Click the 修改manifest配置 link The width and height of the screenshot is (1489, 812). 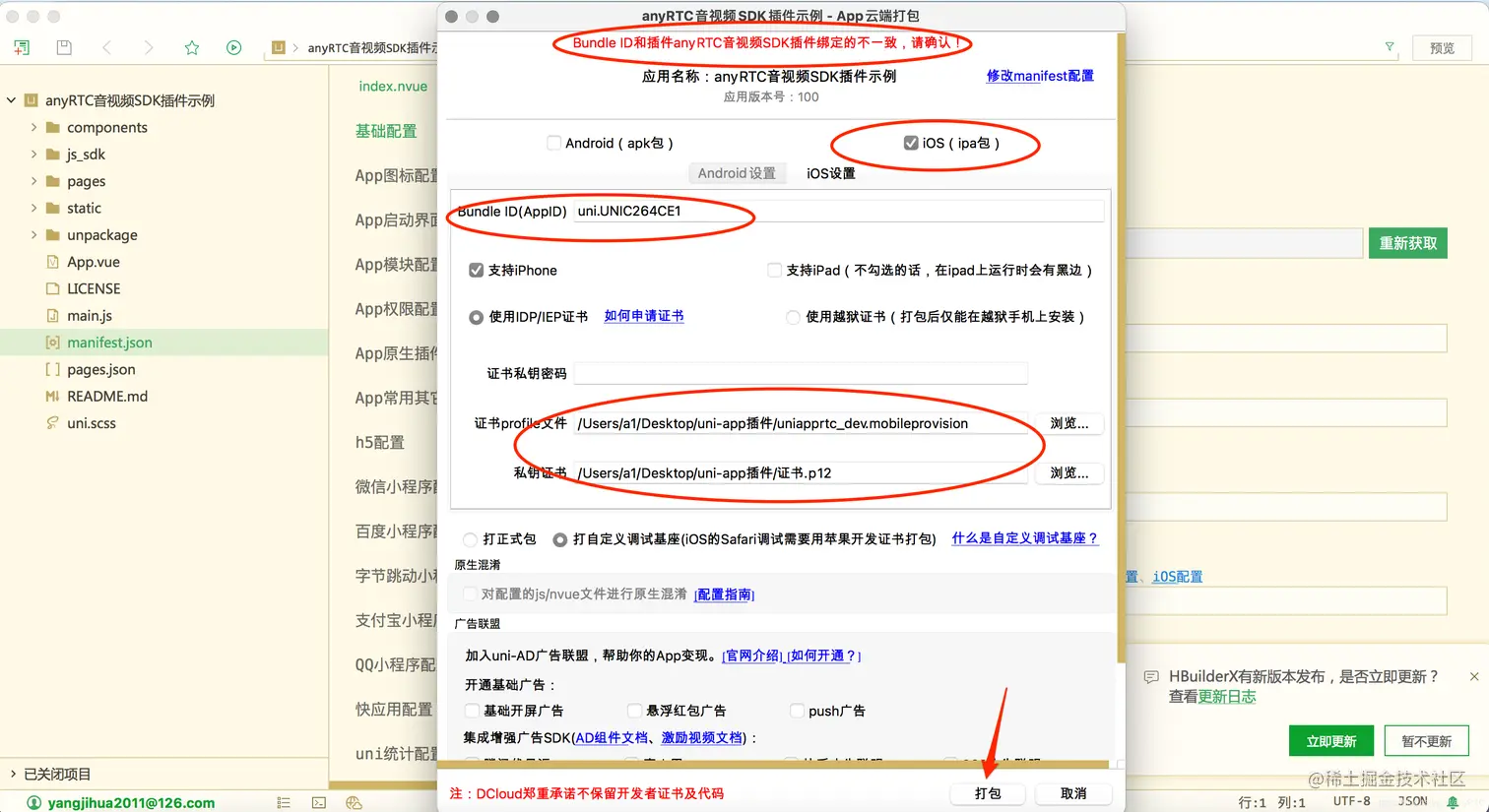click(x=1040, y=76)
